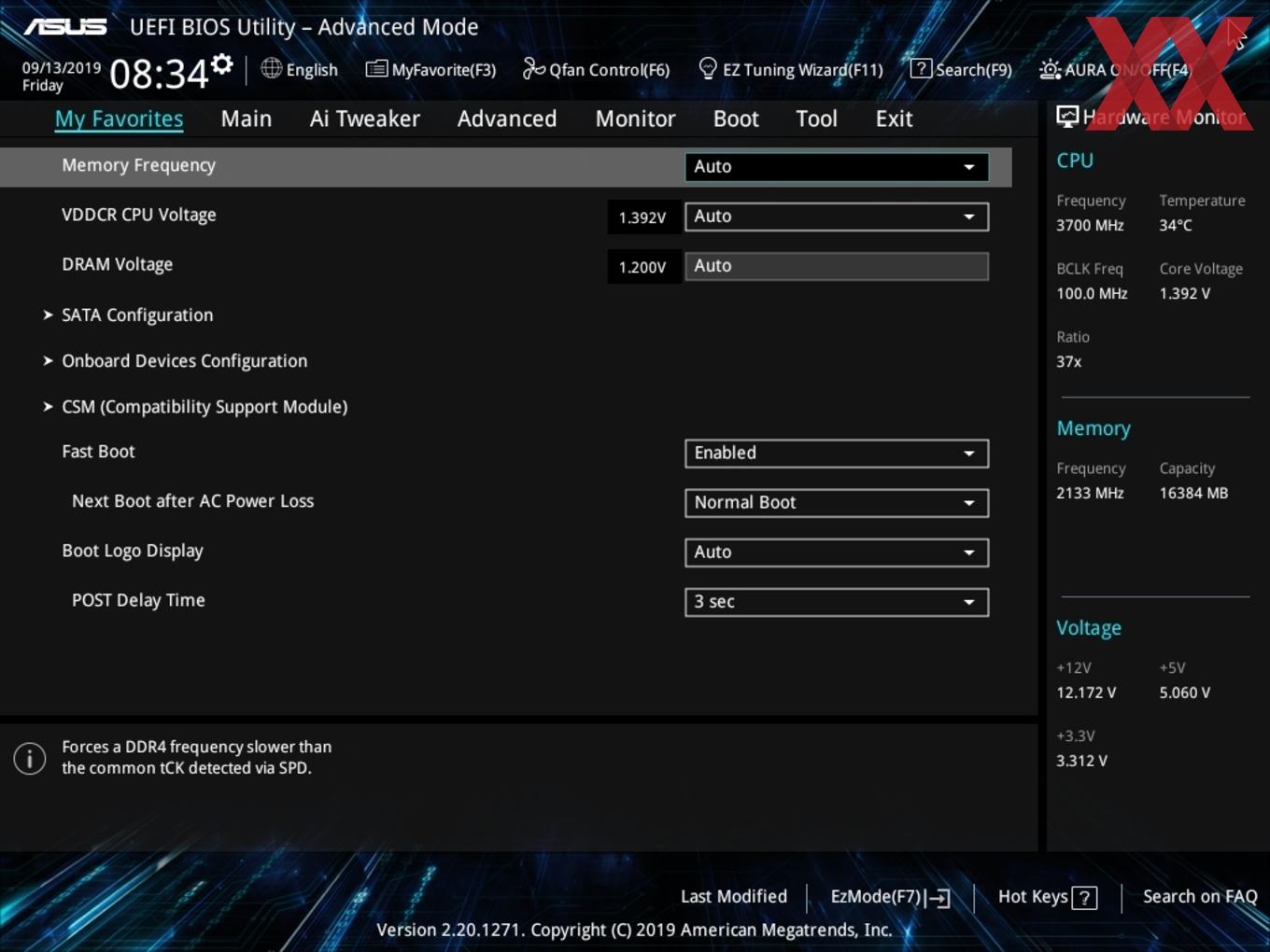Select the Exit tab
The height and width of the screenshot is (952, 1270).
coord(894,119)
